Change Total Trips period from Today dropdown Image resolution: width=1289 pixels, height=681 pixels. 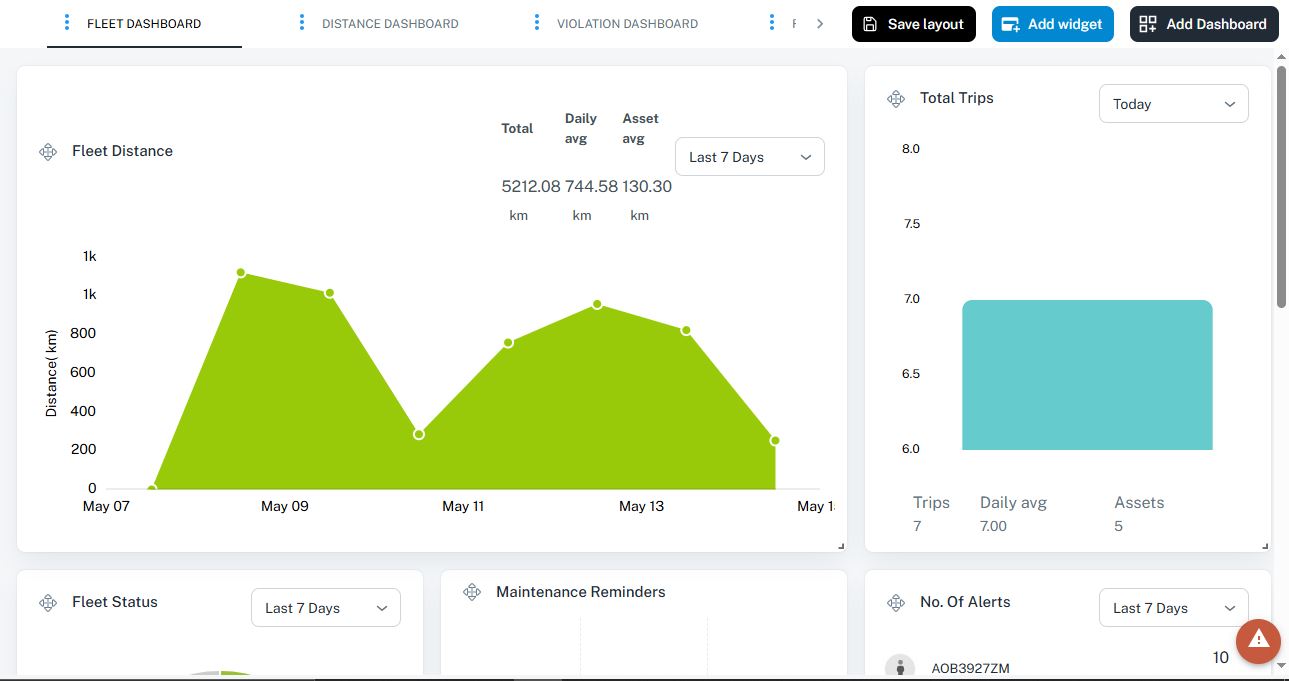point(1173,103)
